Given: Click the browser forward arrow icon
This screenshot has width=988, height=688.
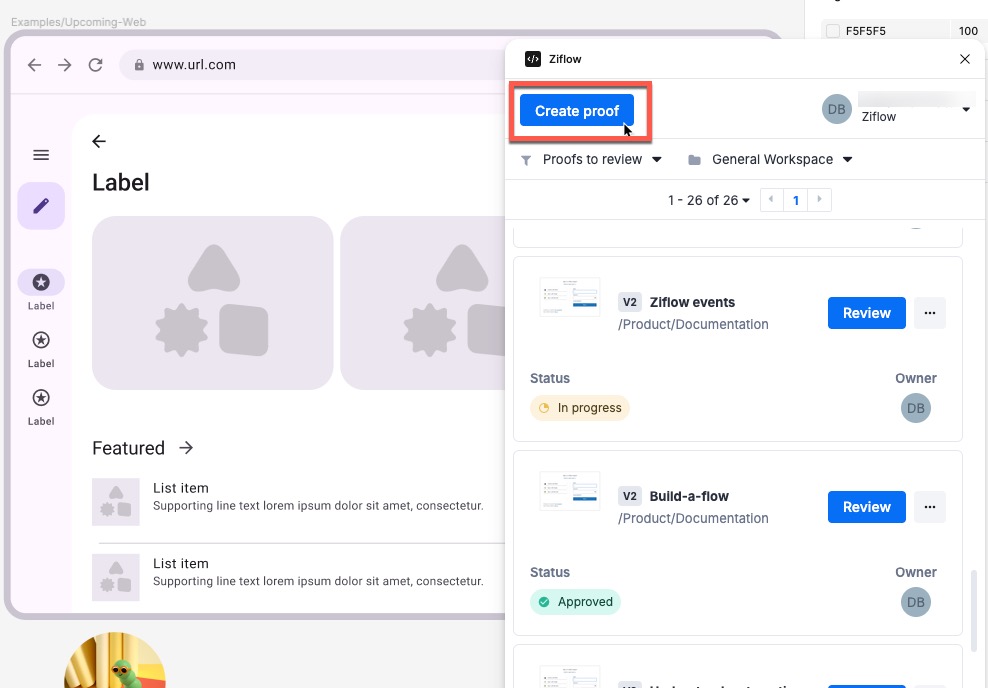Looking at the screenshot, I should point(65,65).
